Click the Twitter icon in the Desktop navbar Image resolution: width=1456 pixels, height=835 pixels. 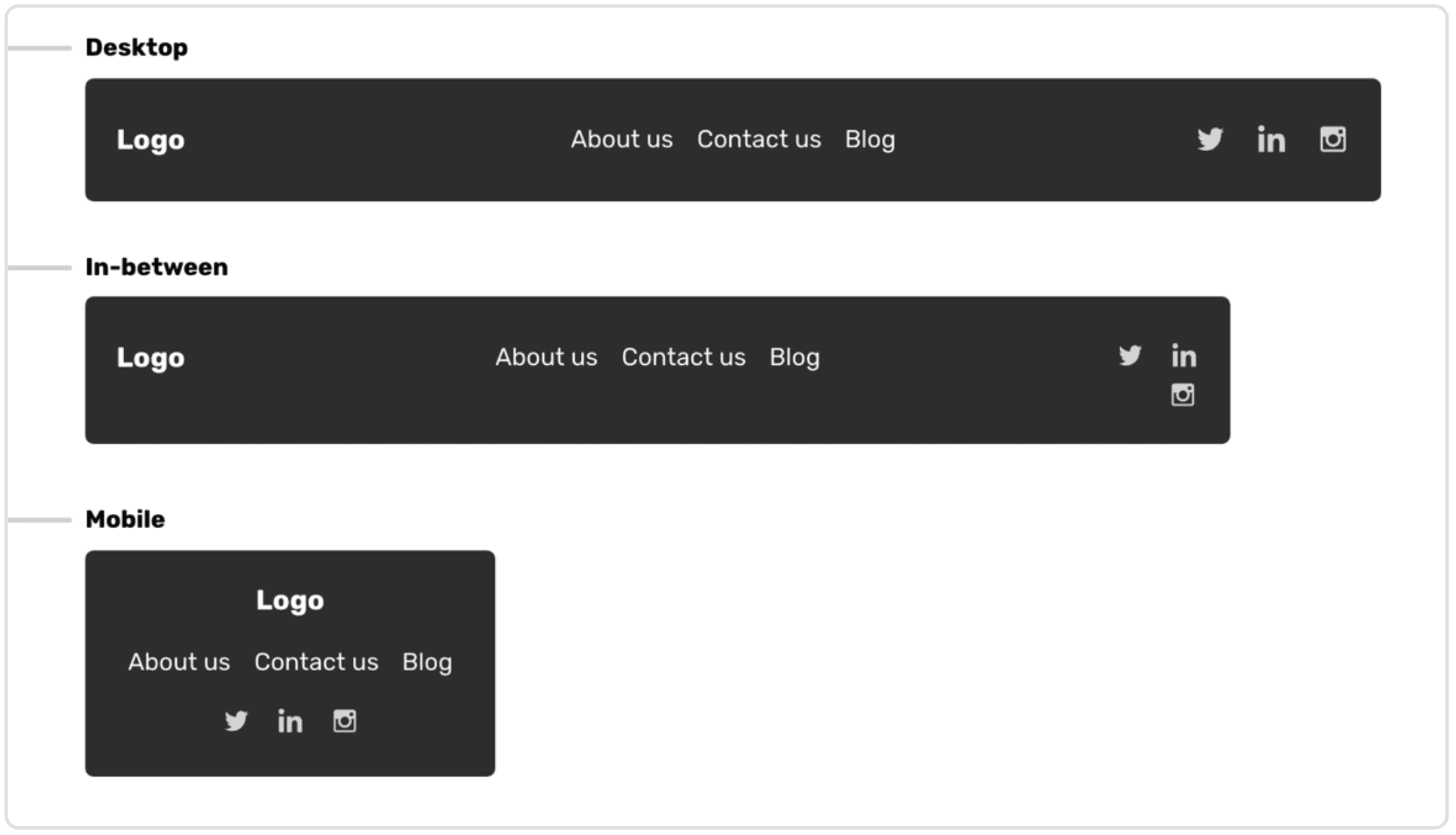(x=1210, y=140)
